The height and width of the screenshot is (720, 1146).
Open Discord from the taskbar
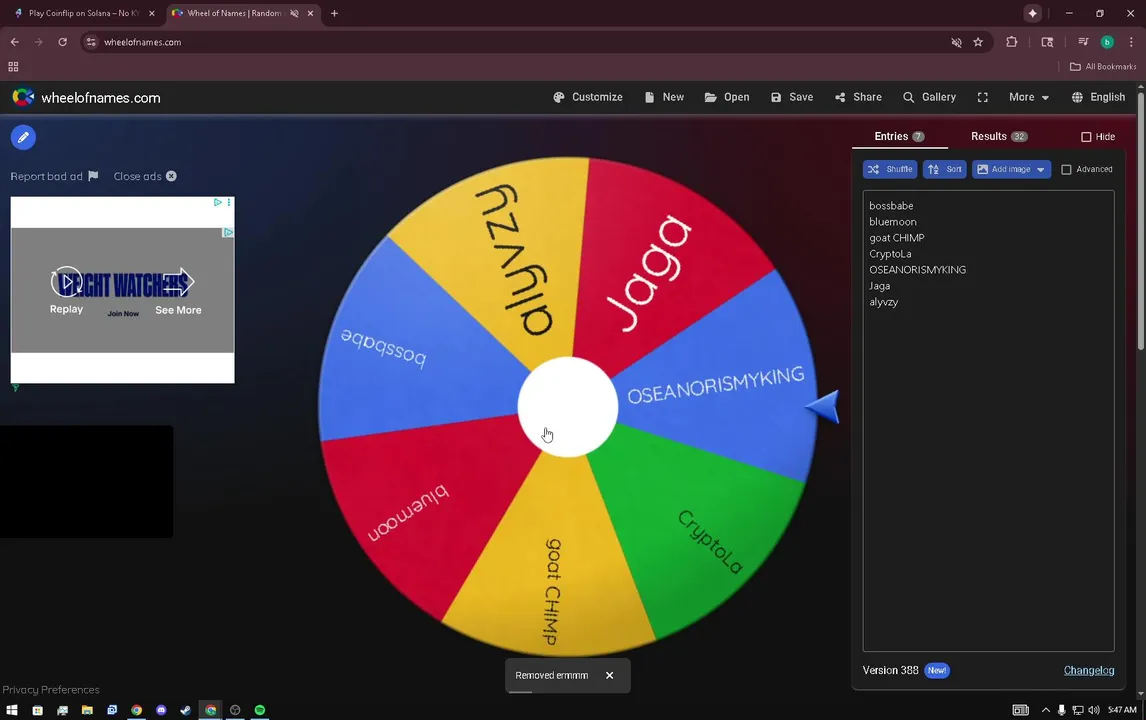(162, 710)
